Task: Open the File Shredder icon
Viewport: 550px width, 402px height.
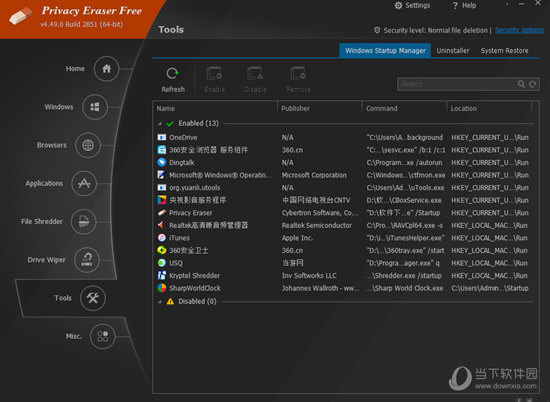Action: coord(83,222)
